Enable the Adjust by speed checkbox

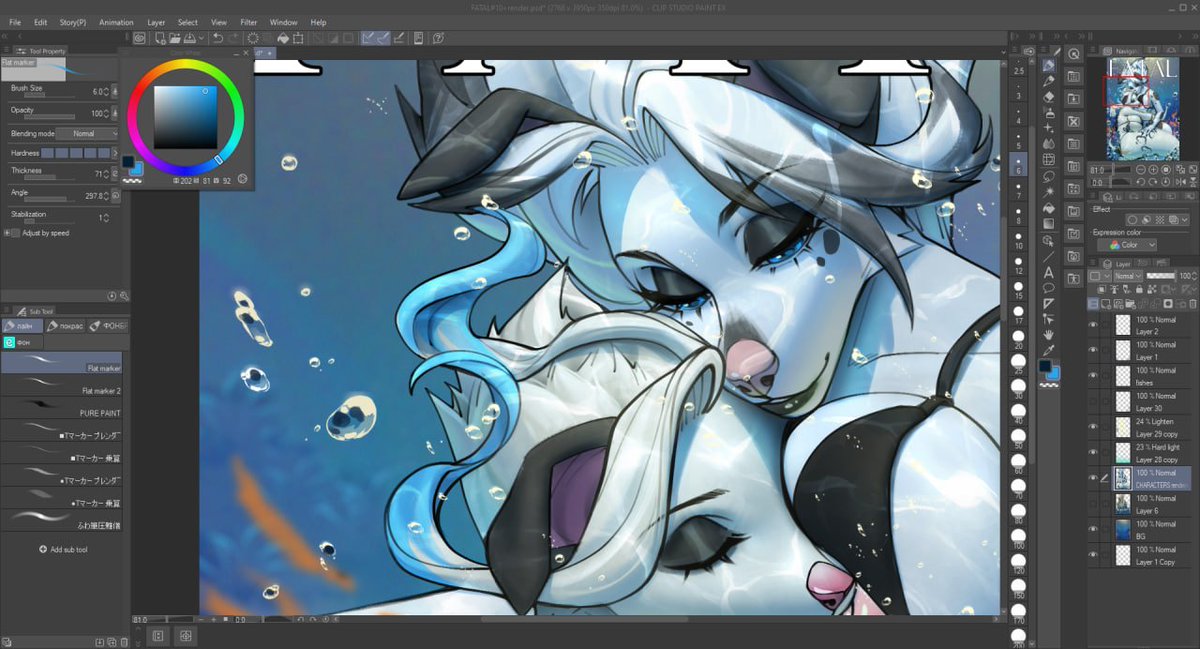point(16,233)
